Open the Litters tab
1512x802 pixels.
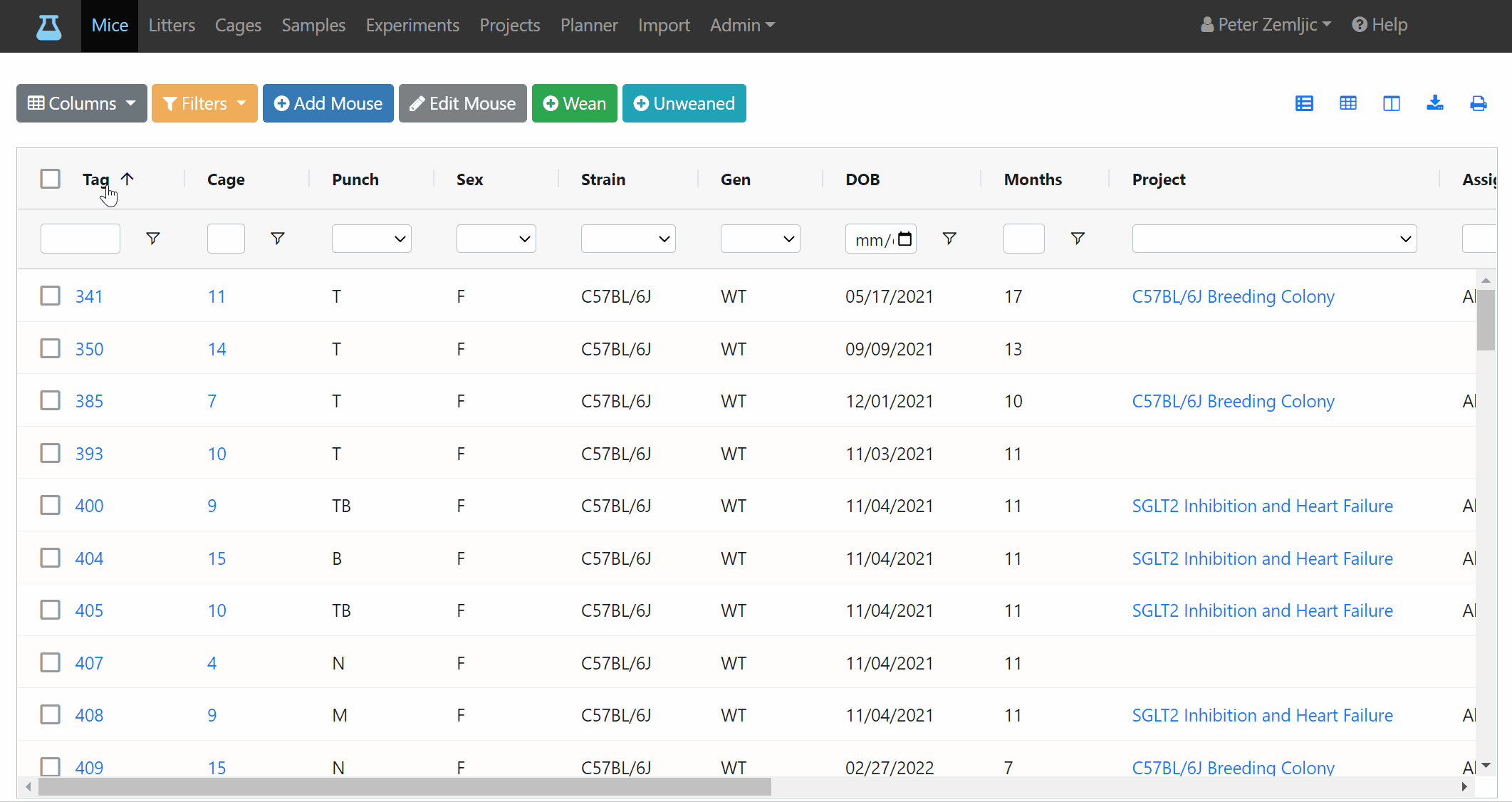coord(172,26)
